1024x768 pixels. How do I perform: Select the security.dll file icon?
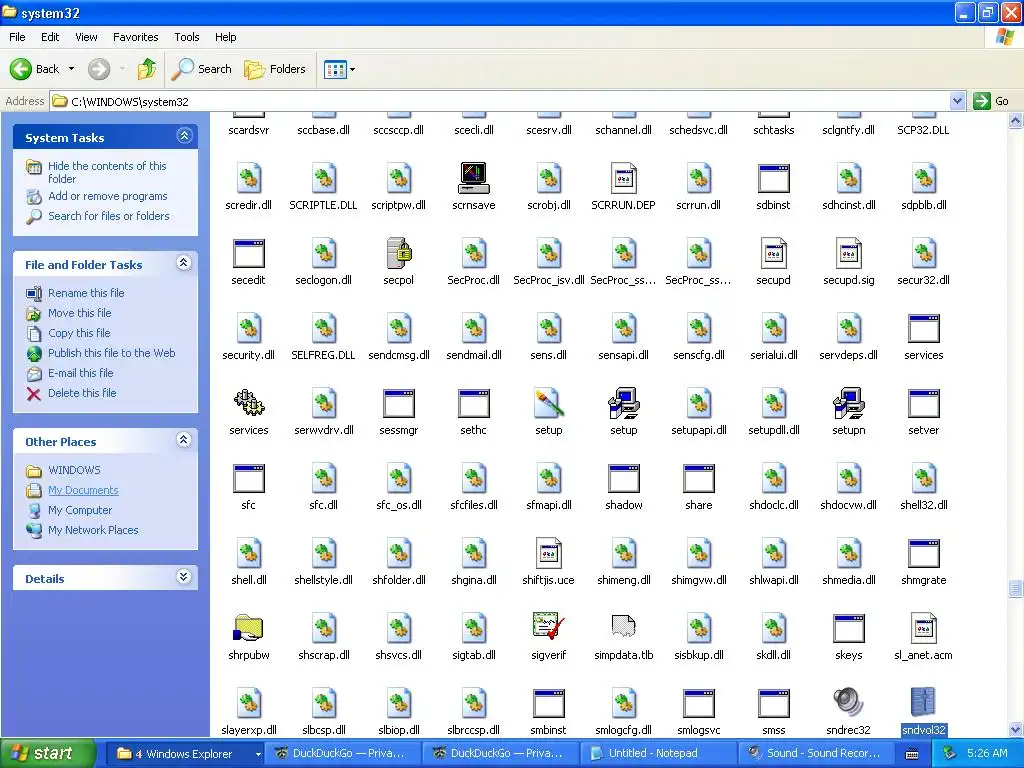249,328
